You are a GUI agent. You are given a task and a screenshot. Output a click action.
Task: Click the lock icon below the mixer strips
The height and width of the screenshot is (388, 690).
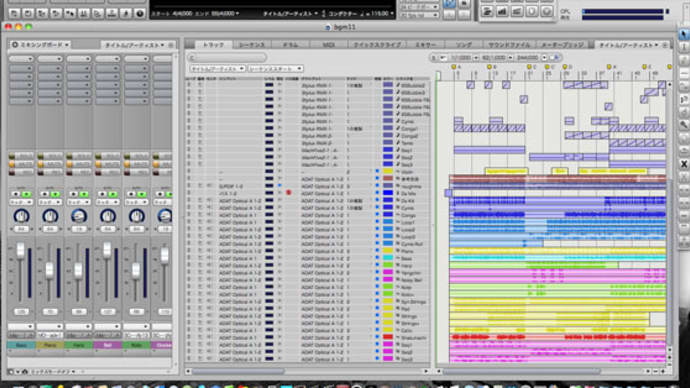25,372
